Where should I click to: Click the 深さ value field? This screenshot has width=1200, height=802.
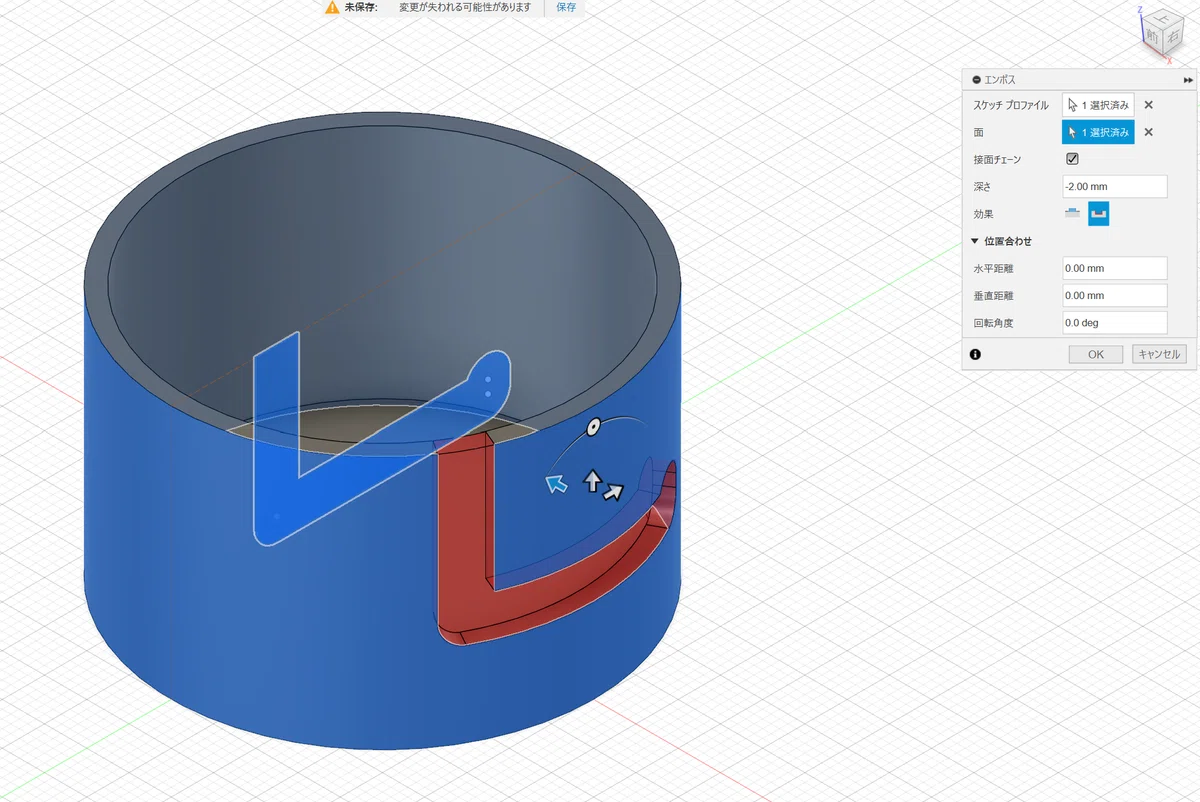1114,186
